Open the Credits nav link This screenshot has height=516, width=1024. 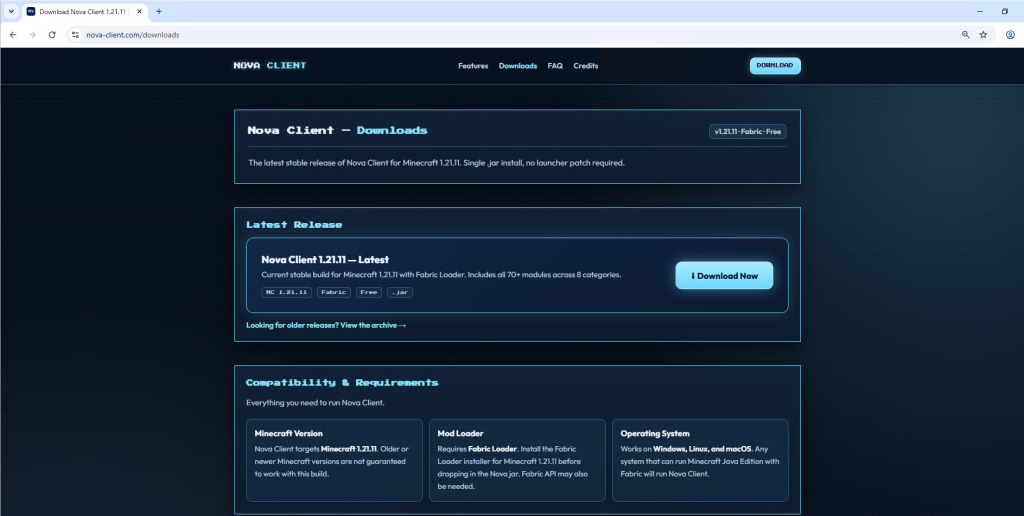(x=586, y=66)
